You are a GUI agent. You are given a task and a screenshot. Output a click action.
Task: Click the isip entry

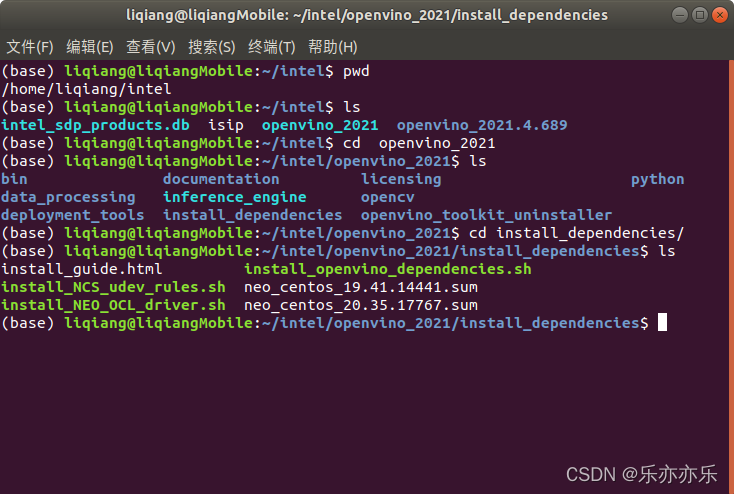[x=226, y=125]
